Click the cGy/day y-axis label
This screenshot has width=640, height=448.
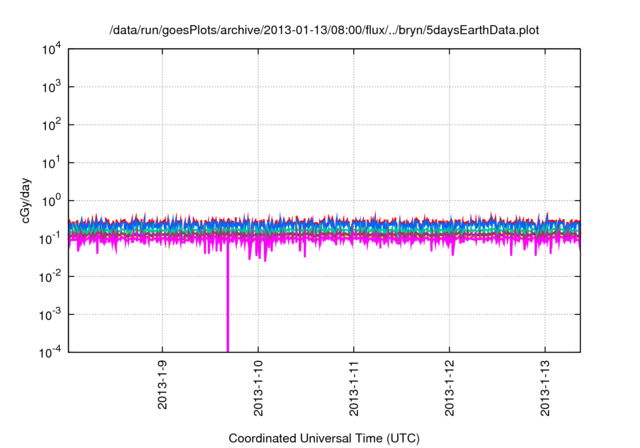[x=25, y=200]
